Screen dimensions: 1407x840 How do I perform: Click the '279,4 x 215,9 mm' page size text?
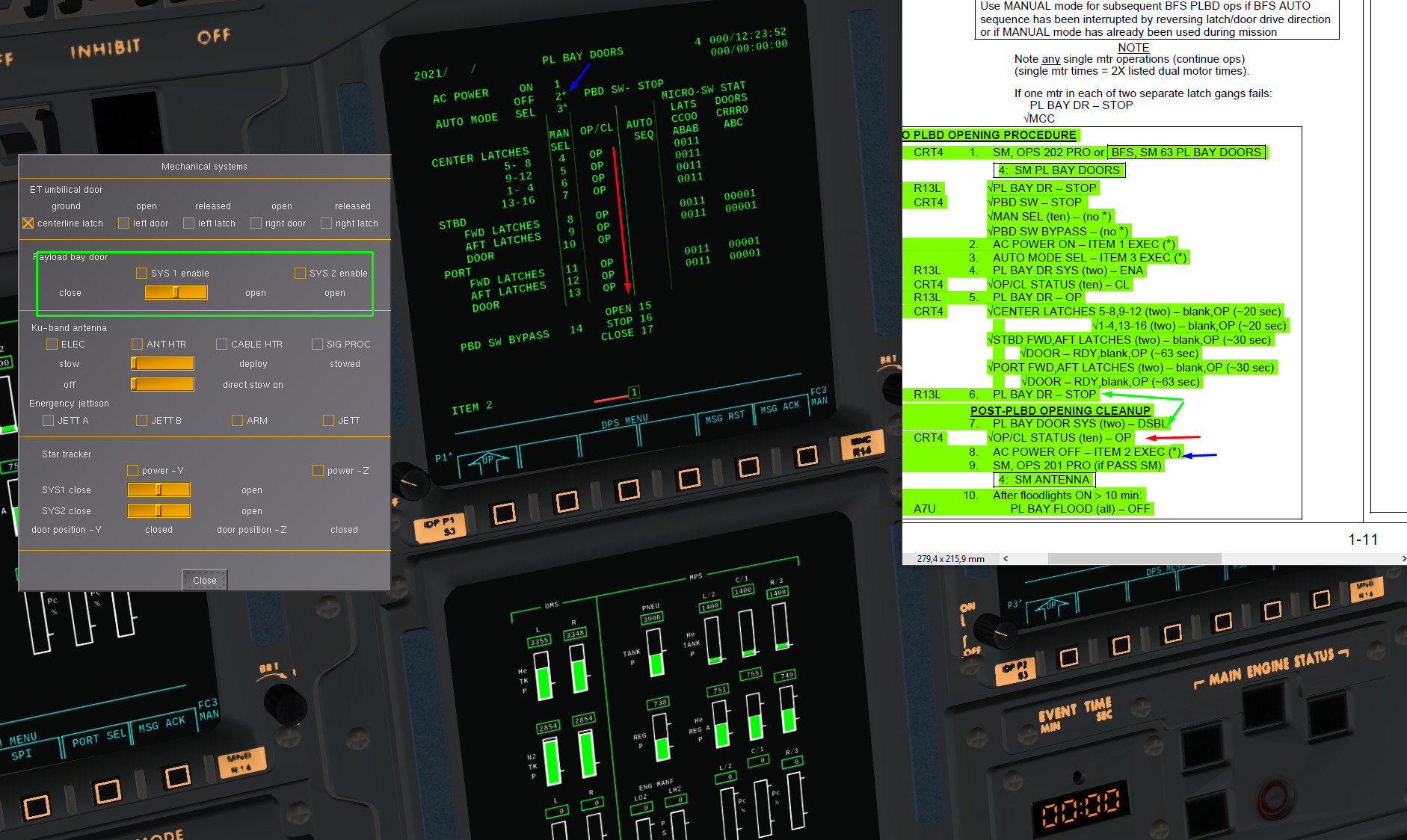(950, 559)
